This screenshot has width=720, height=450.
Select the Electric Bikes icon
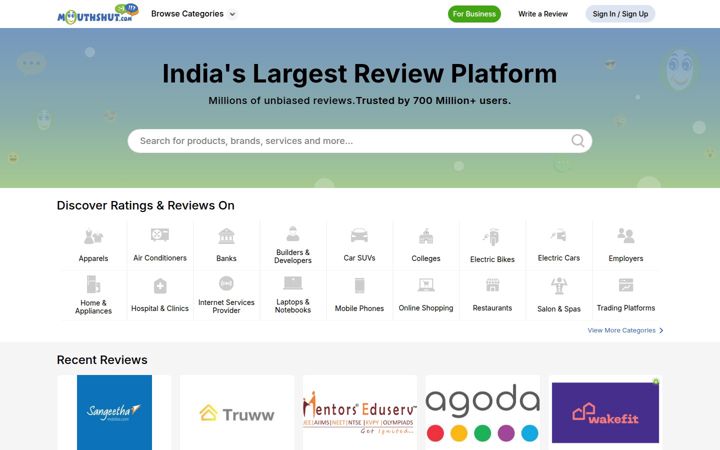[x=492, y=237]
